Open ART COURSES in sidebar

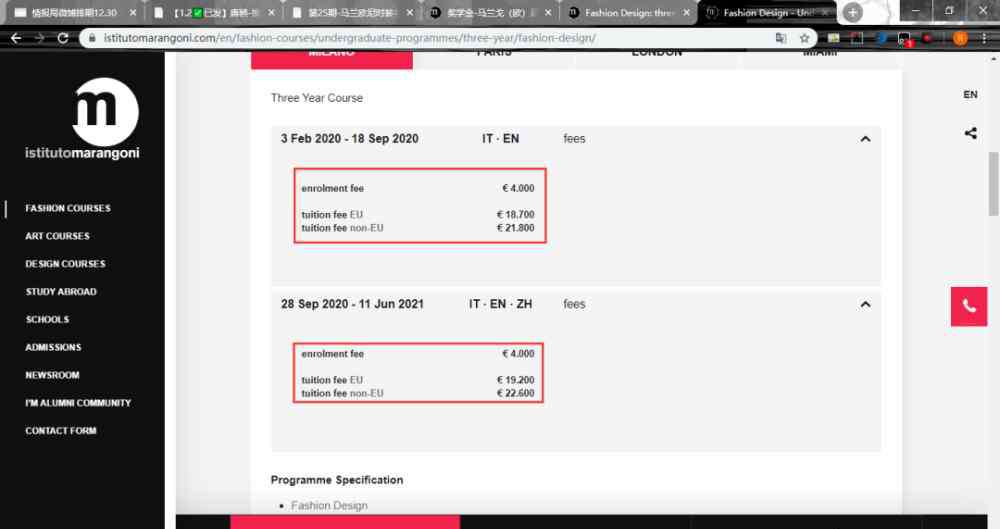[x=57, y=235]
